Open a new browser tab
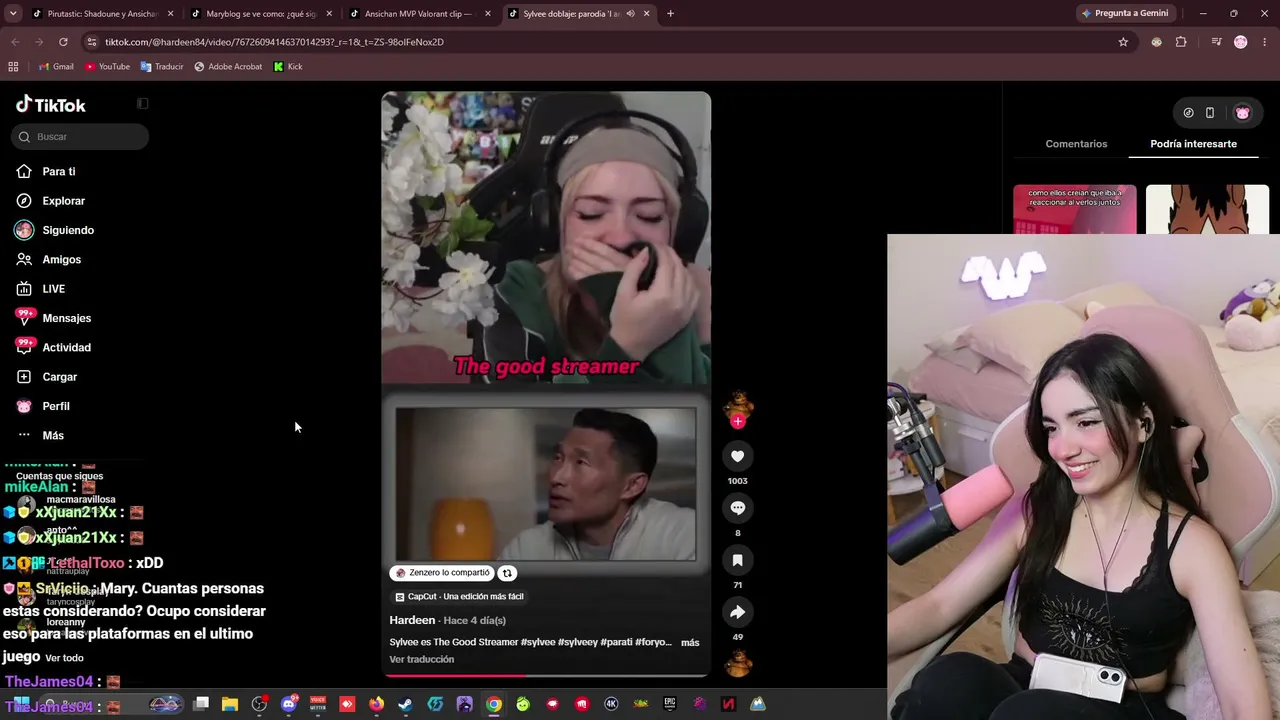This screenshot has width=1280, height=720. pyautogui.click(x=670, y=14)
